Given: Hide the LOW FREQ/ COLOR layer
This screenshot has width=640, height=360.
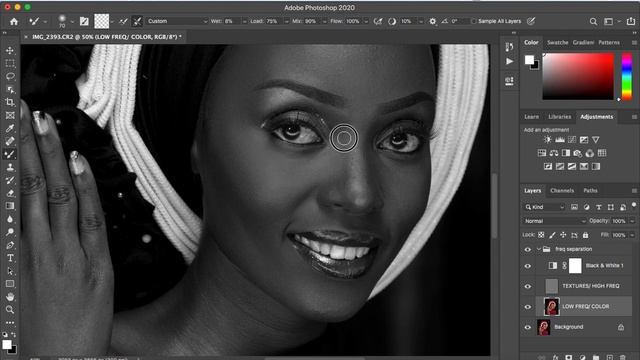Looking at the screenshot, I should click(527, 307).
